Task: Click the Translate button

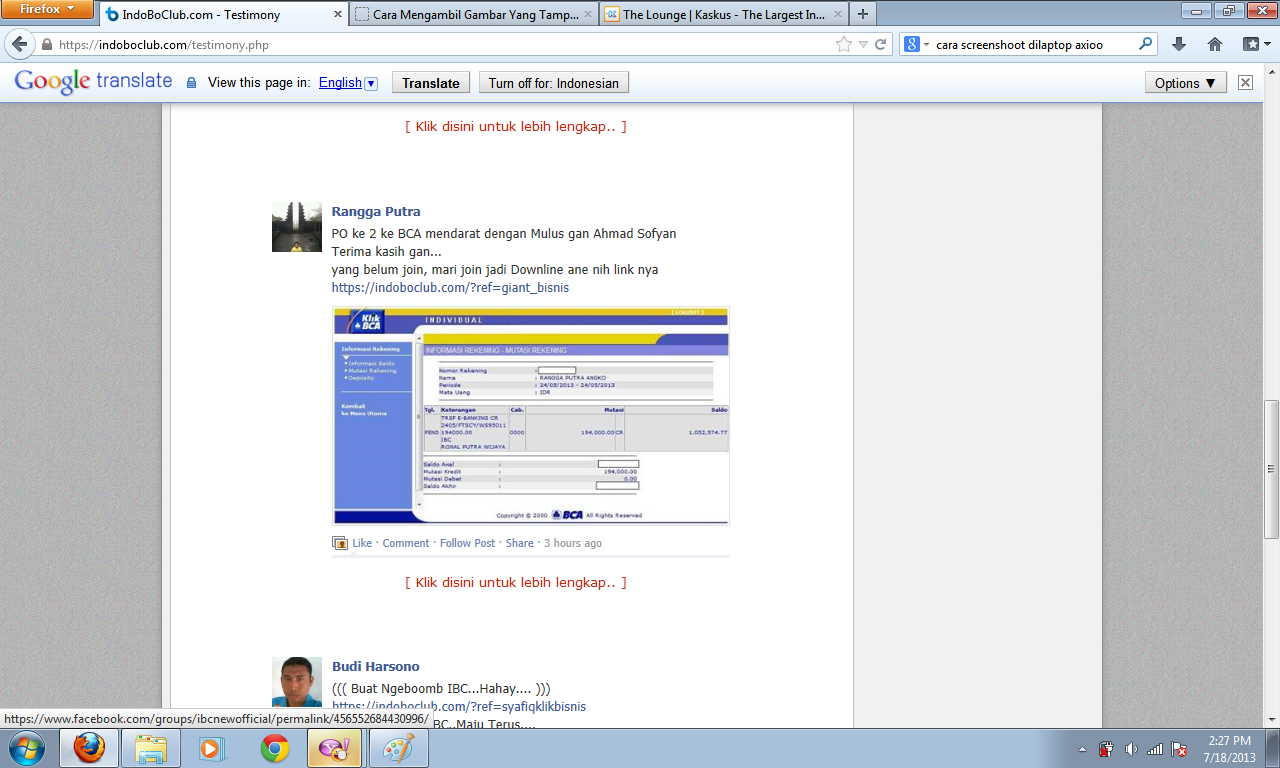Action: tap(431, 83)
